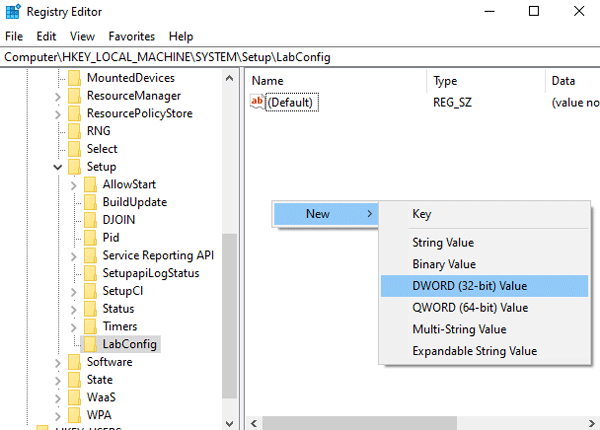Open the Edit menu
This screenshot has width=600, height=430.
pyautogui.click(x=46, y=36)
